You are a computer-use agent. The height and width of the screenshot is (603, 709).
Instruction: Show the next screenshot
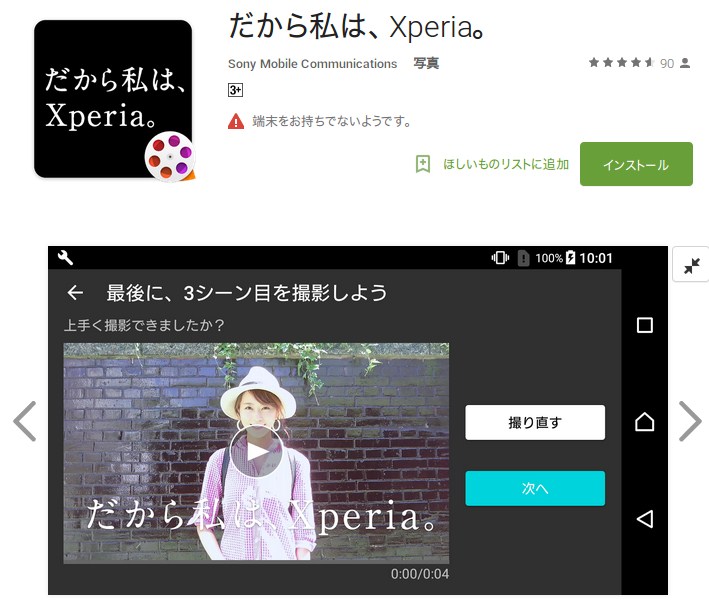coord(690,421)
